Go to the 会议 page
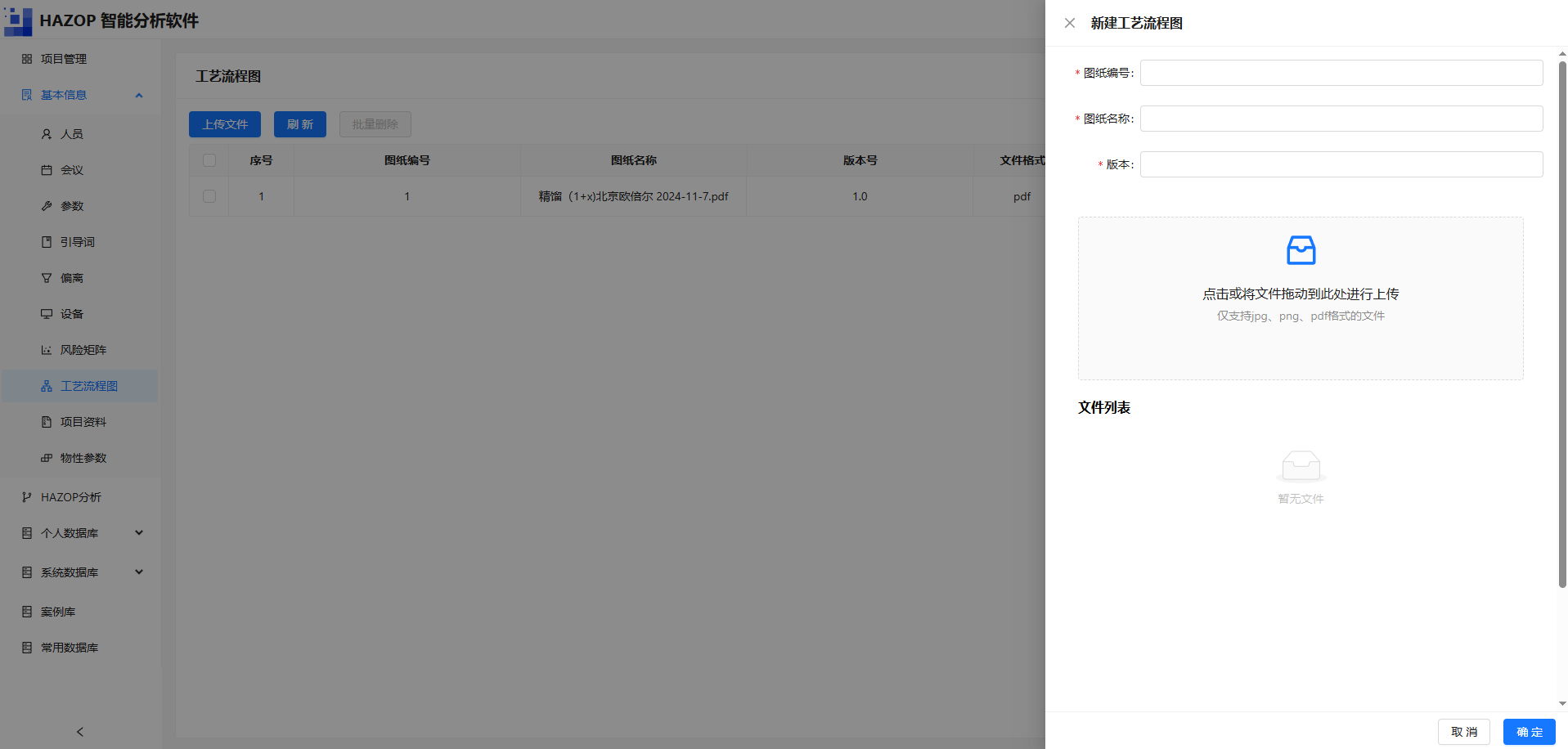 (x=80, y=170)
